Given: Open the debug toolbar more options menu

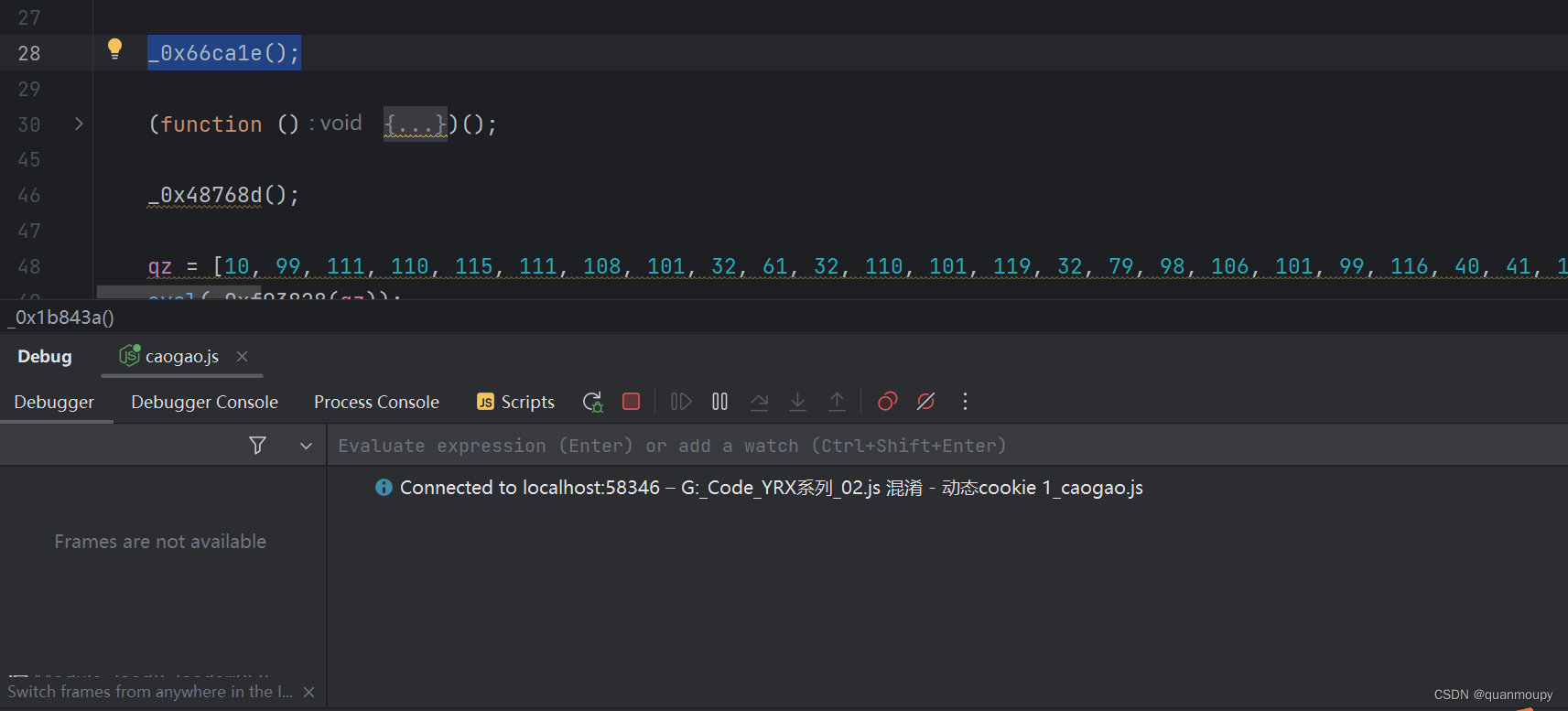Looking at the screenshot, I should click(965, 402).
